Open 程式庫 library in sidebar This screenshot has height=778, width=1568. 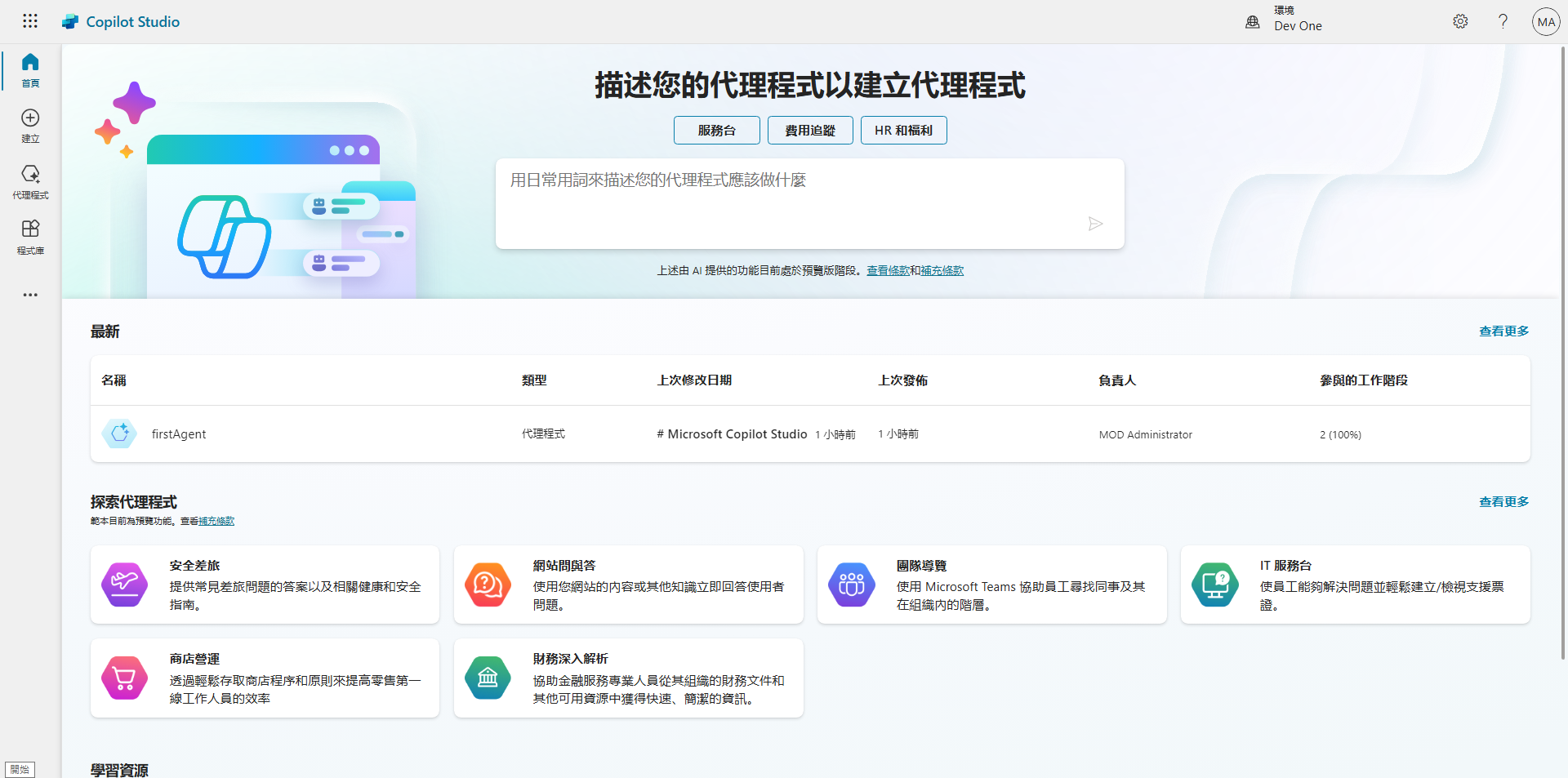[x=30, y=238]
